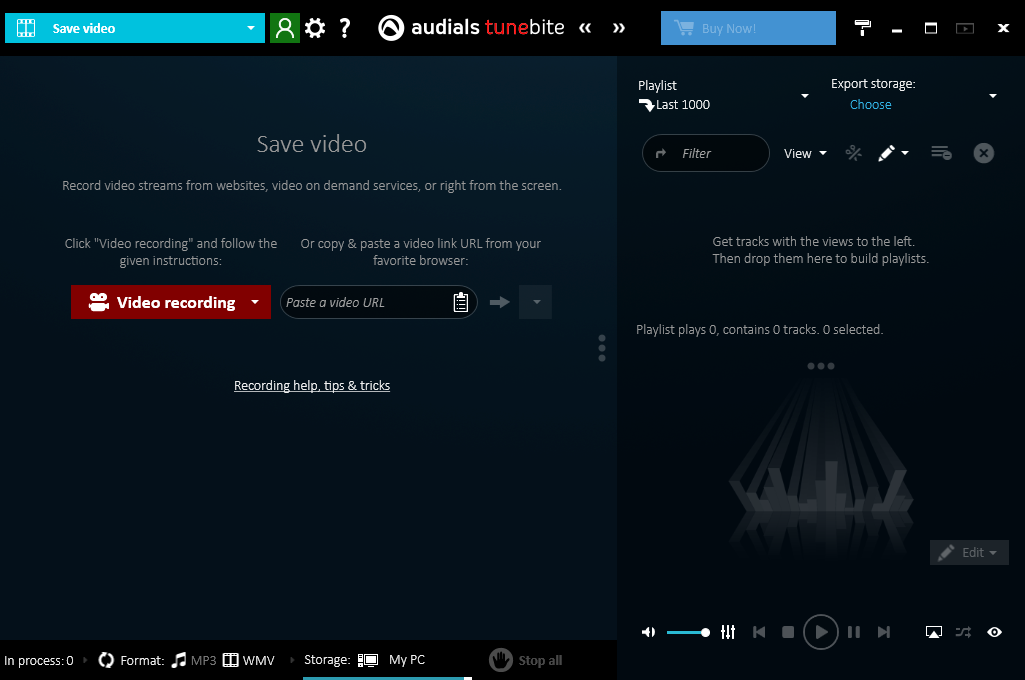Navigate forward with the » arrows
The width and height of the screenshot is (1025, 680).
[618, 27]
